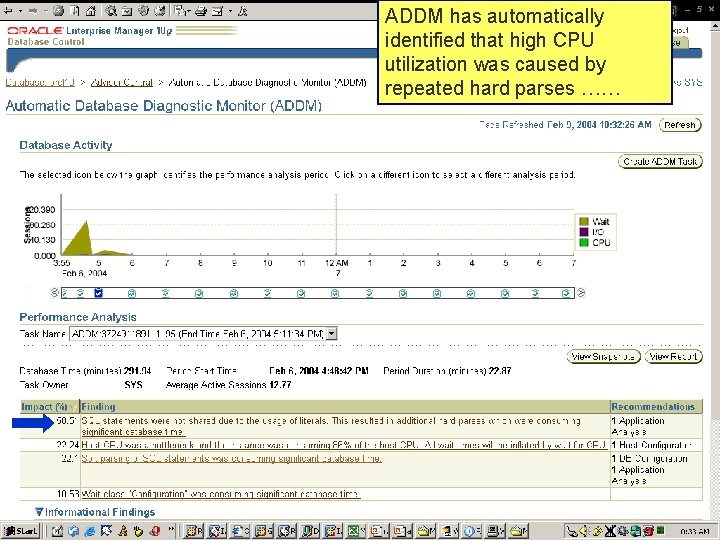Select the snapshot icon below the 1 label
This screenshot has height=540, width=720.
pos(369,293)
